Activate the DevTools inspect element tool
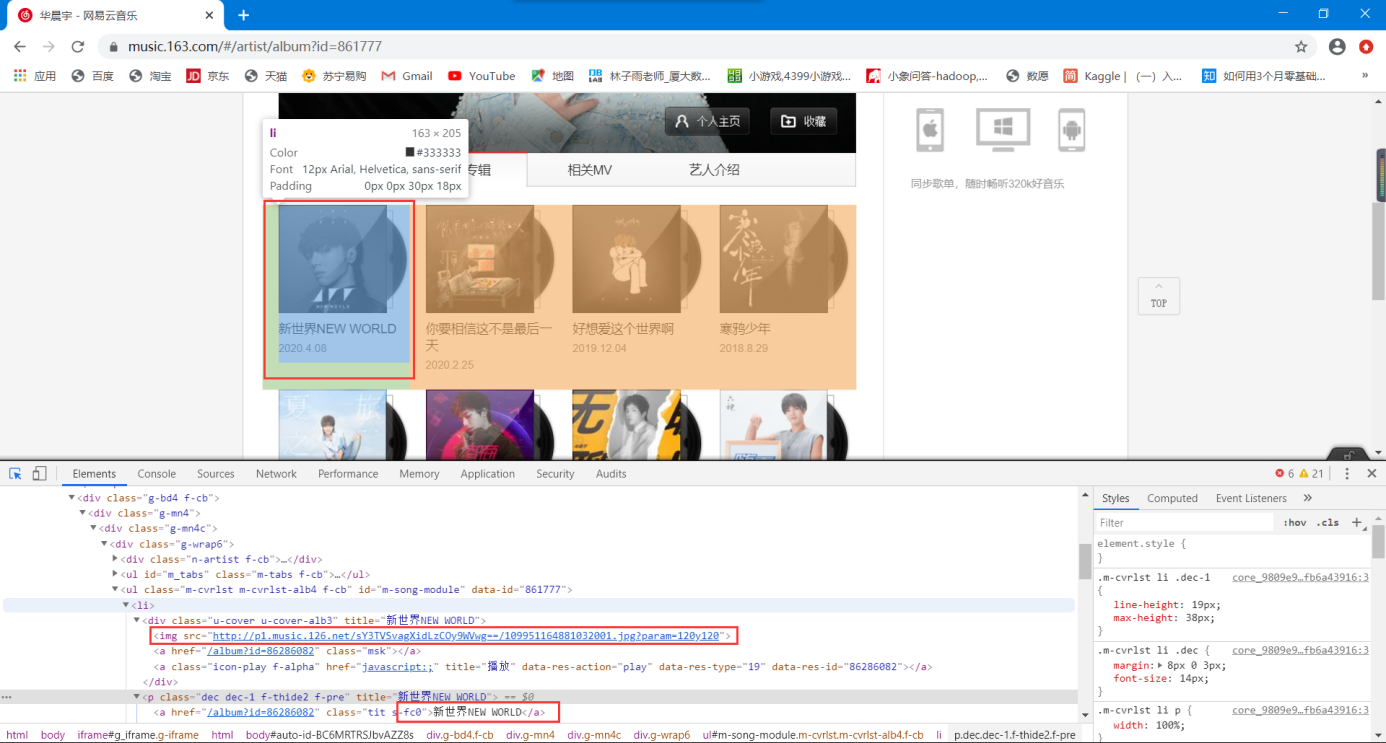Screen dimensions: 1386x743 coord(17,473)
